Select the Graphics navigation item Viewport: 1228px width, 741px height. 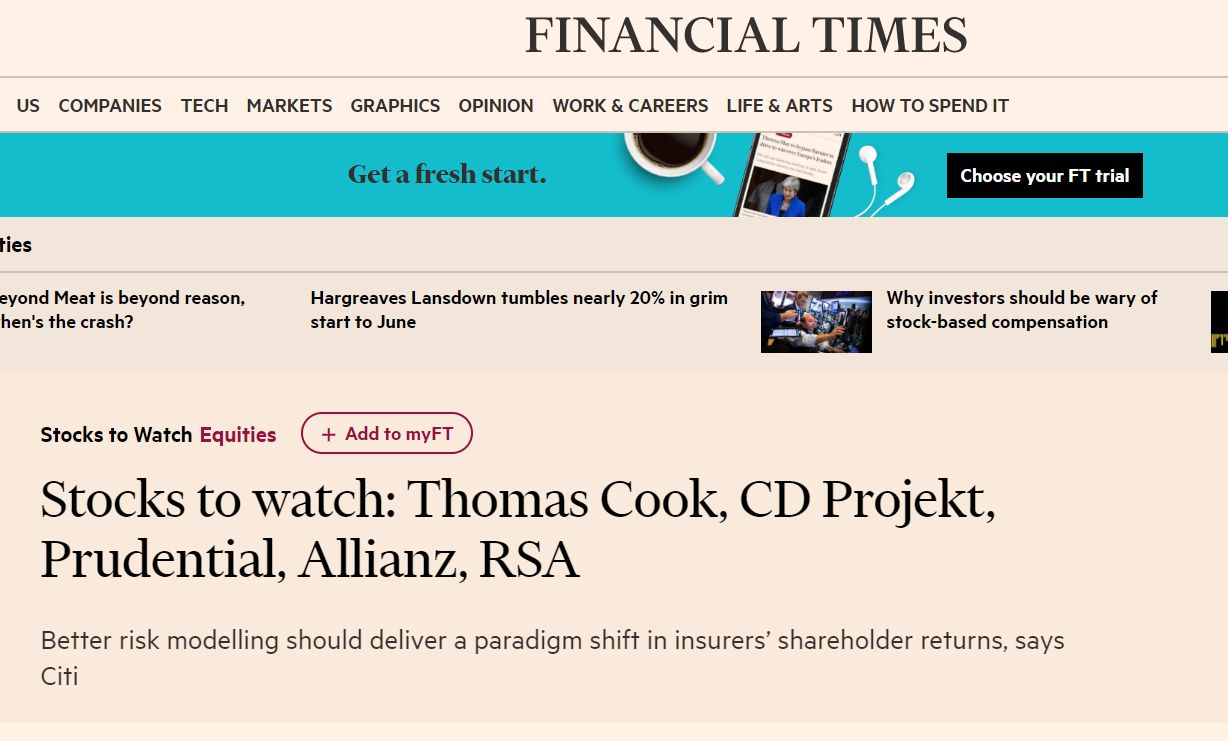click(395, 105)
